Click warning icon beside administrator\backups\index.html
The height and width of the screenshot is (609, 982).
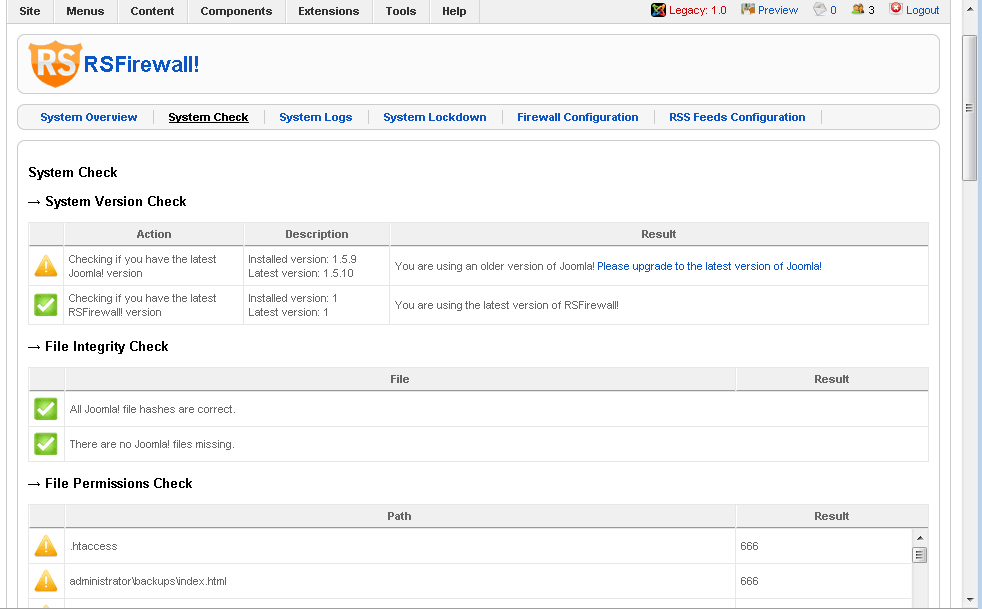[46, 581]
